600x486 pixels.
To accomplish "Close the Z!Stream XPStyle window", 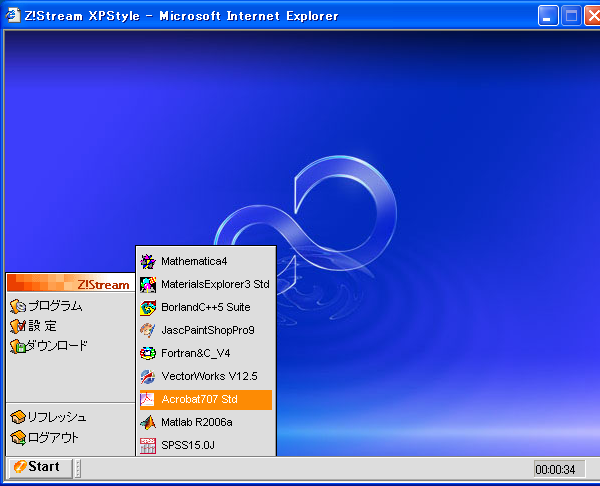I will 592,16.
